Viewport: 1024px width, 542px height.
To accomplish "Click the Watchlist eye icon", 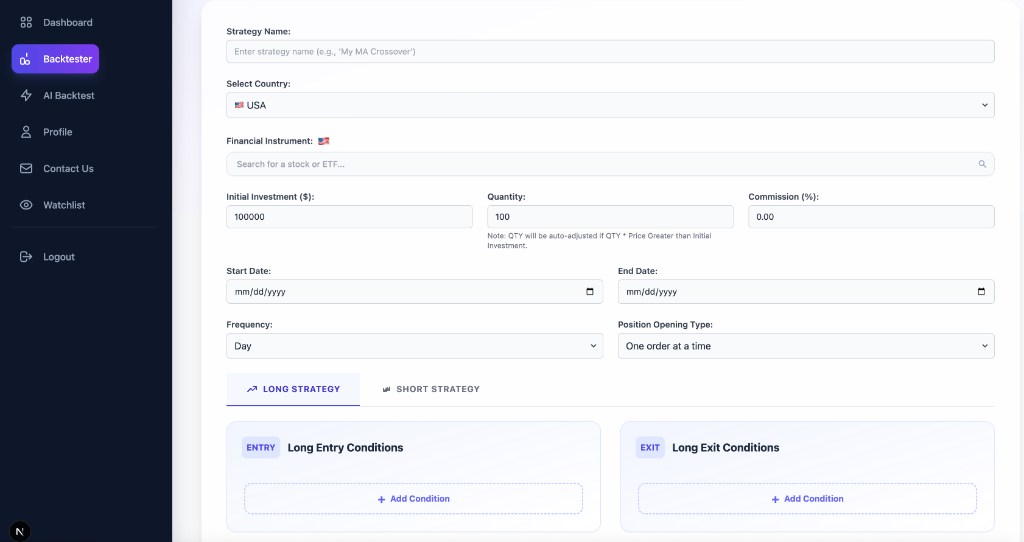I will [x=27, y=205].
